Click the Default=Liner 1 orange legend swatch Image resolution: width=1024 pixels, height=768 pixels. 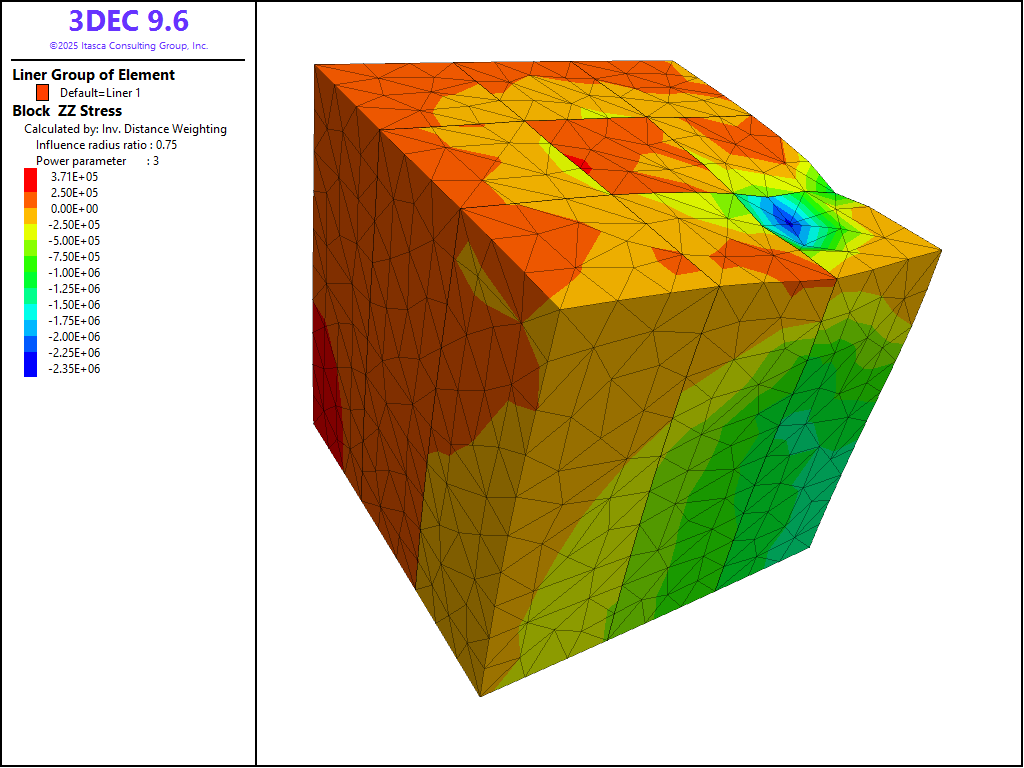[x=43, y=92]
